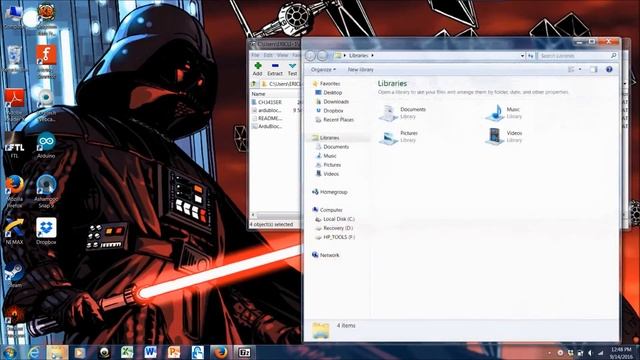Select Adobe Reader desktop shortcut
The width and height of the screenshot is (640, 360).
14,105
